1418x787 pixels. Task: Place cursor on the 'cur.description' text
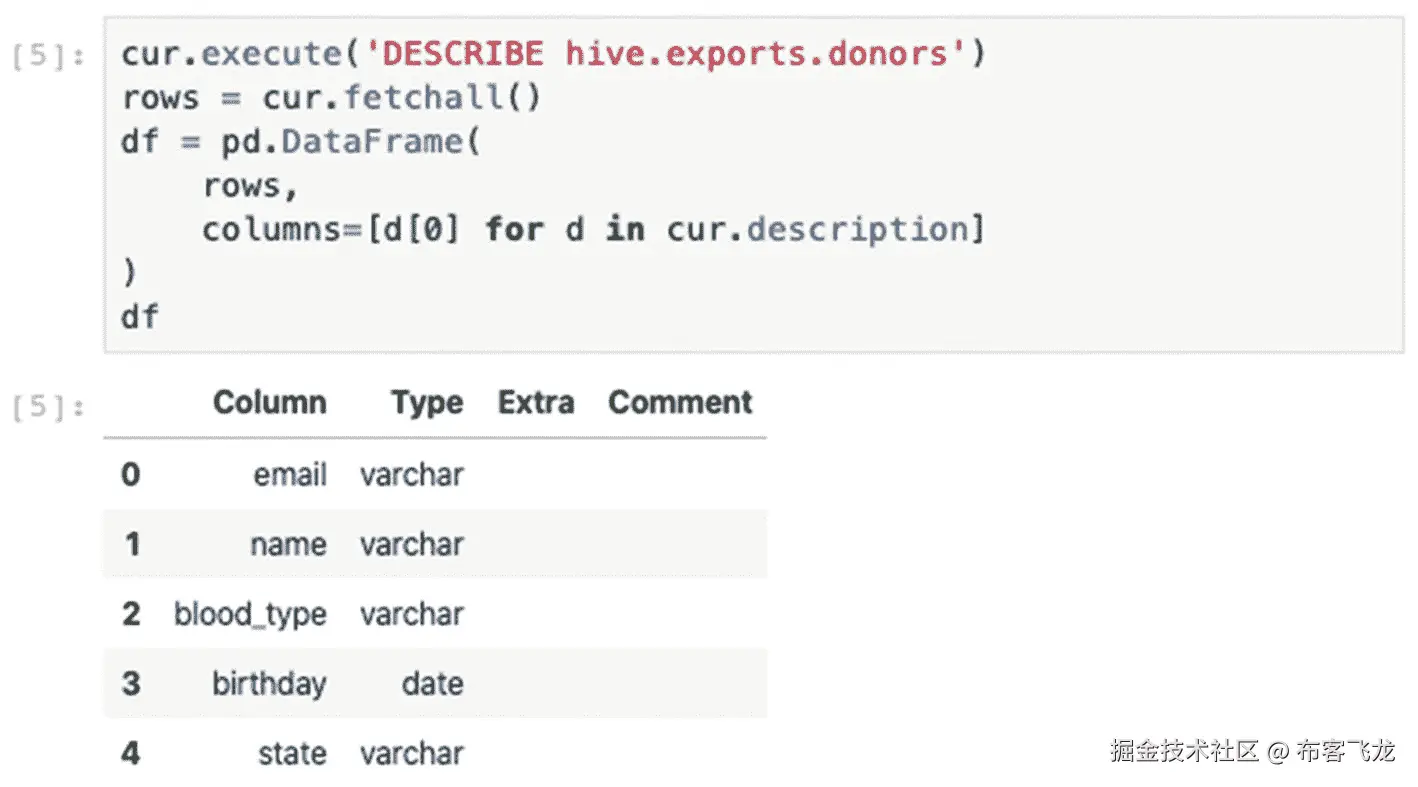click(817, 230)
